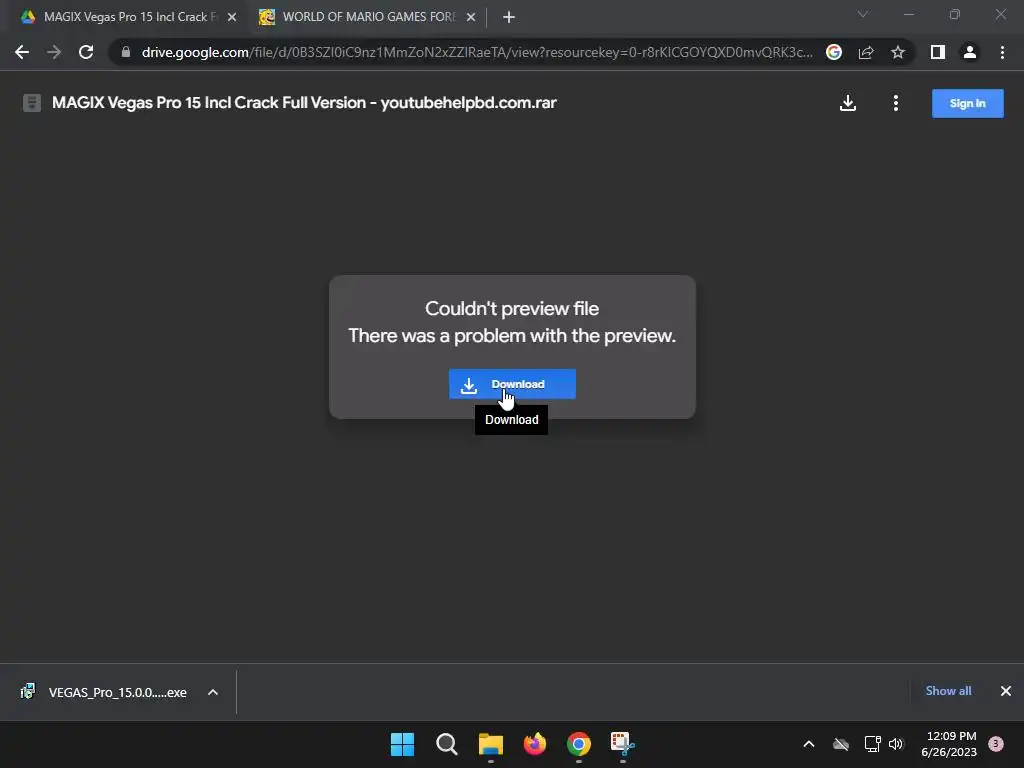
Task: Open File Explorer from the taskbar
Action: pos(490,744)
